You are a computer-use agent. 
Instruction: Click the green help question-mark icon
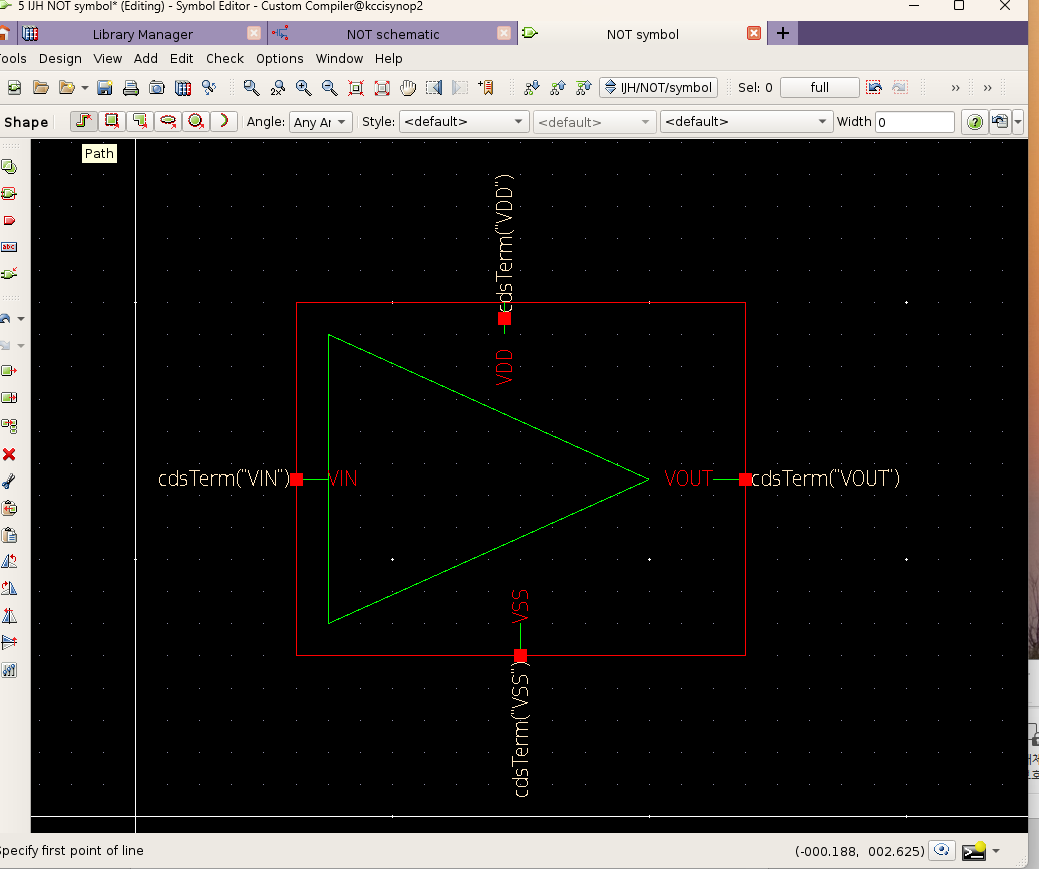point(974,122)
